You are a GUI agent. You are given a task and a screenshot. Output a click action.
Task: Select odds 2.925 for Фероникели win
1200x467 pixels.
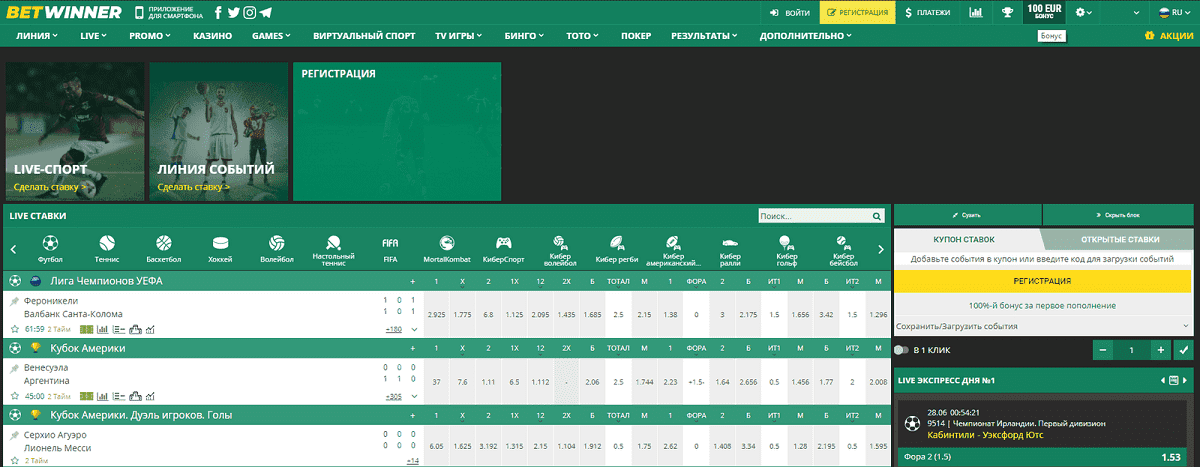(x=436, y=315)
